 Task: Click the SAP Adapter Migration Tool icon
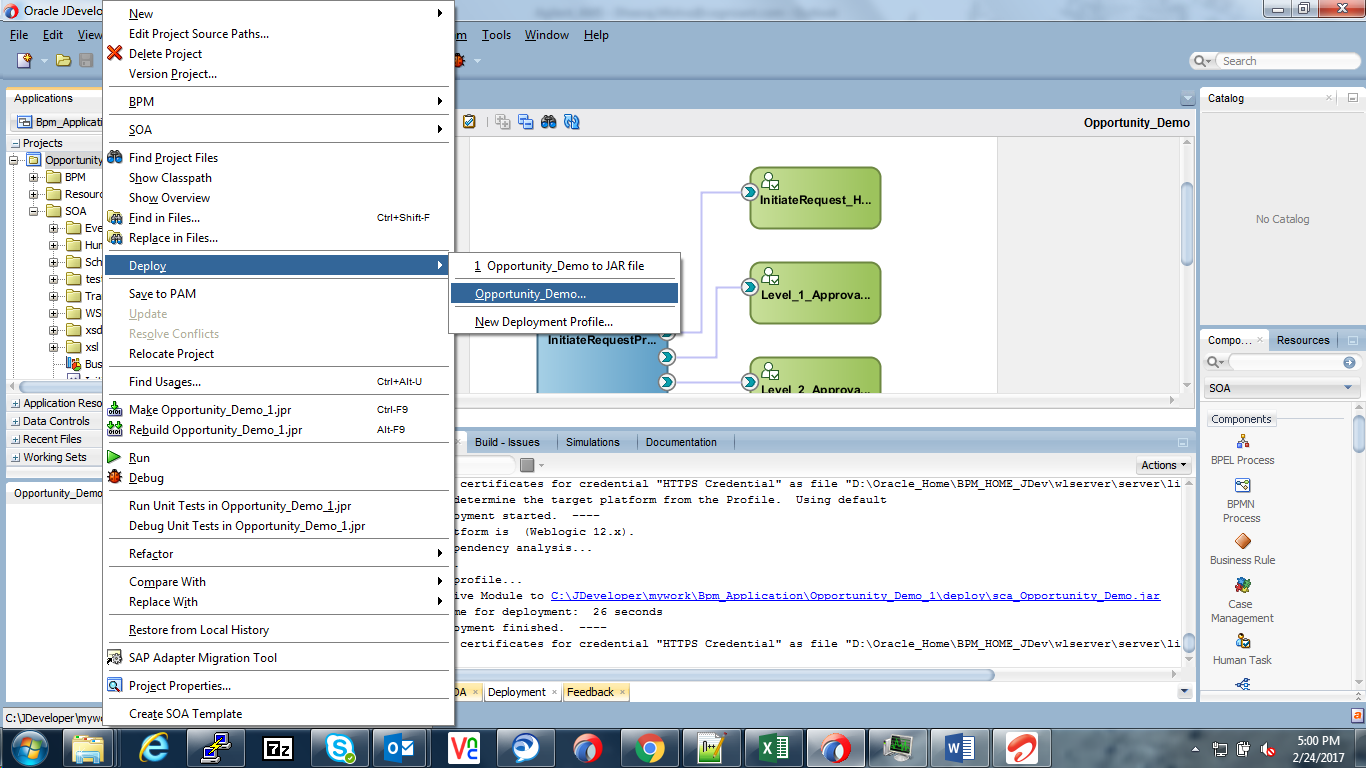click(x=113, y=657)
